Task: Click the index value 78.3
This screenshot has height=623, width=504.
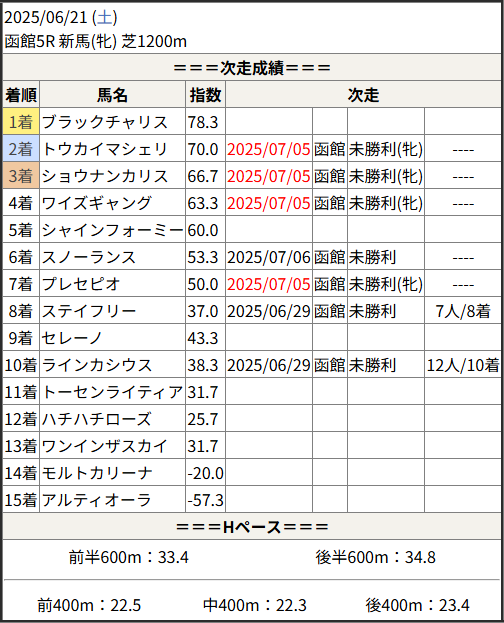Action: (203, 122)
